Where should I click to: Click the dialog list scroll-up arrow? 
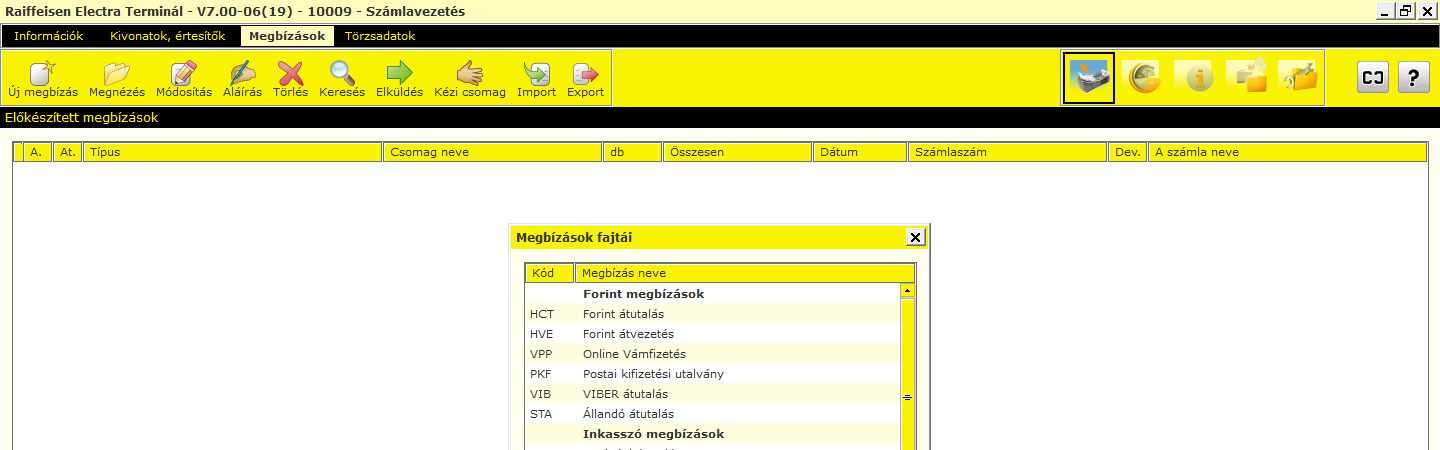tap(907, 291)
